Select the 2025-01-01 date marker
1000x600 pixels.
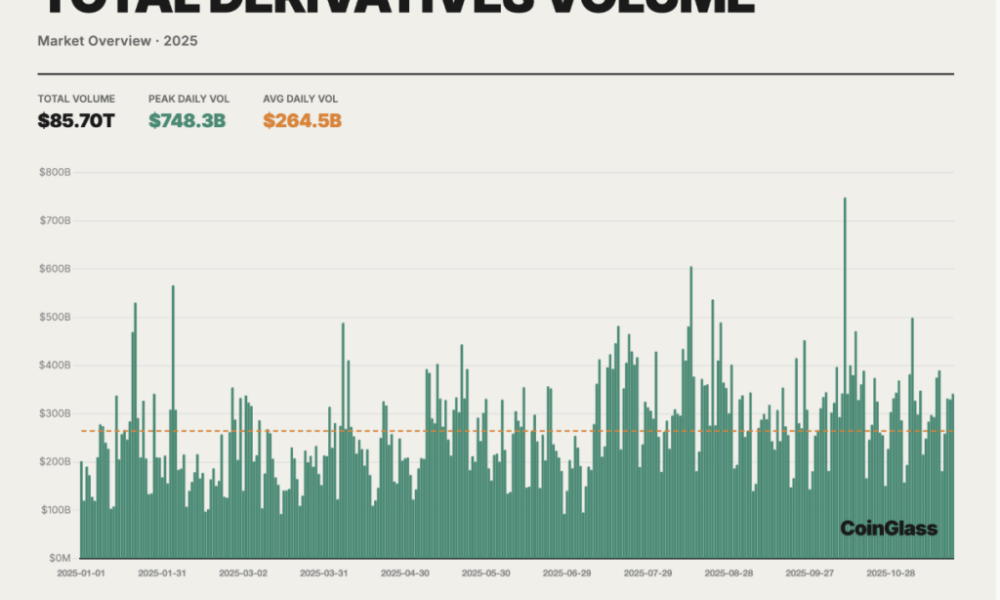(80, 574)
